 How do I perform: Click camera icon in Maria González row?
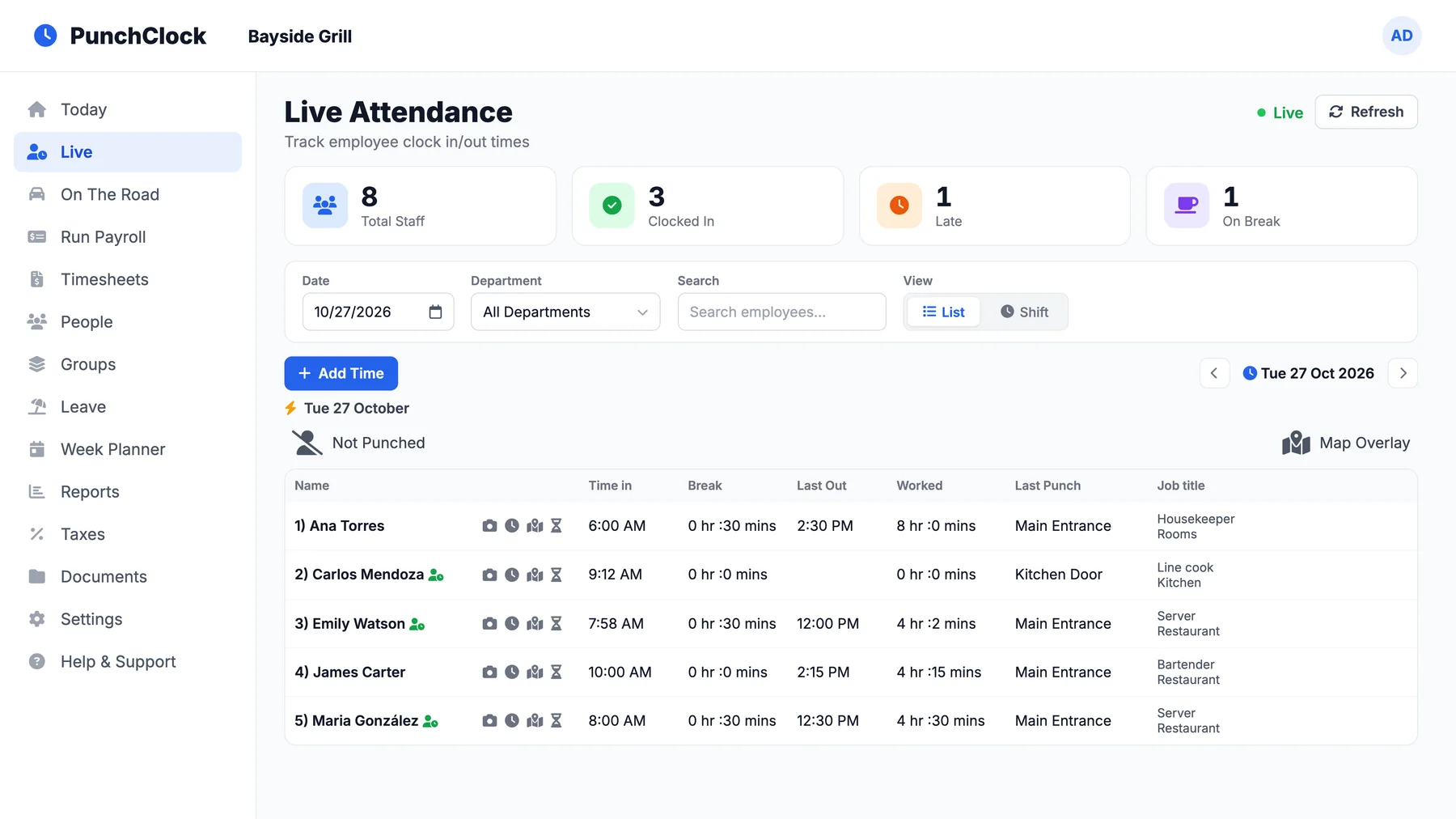tap(489, 721)
